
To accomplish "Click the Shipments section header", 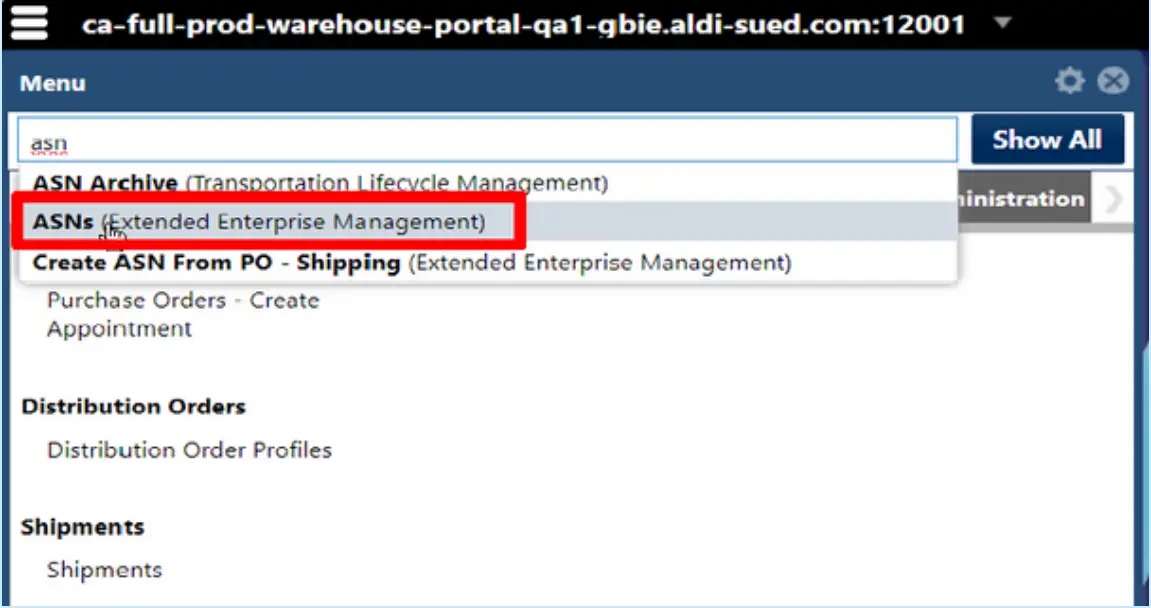I will [81, 526].
